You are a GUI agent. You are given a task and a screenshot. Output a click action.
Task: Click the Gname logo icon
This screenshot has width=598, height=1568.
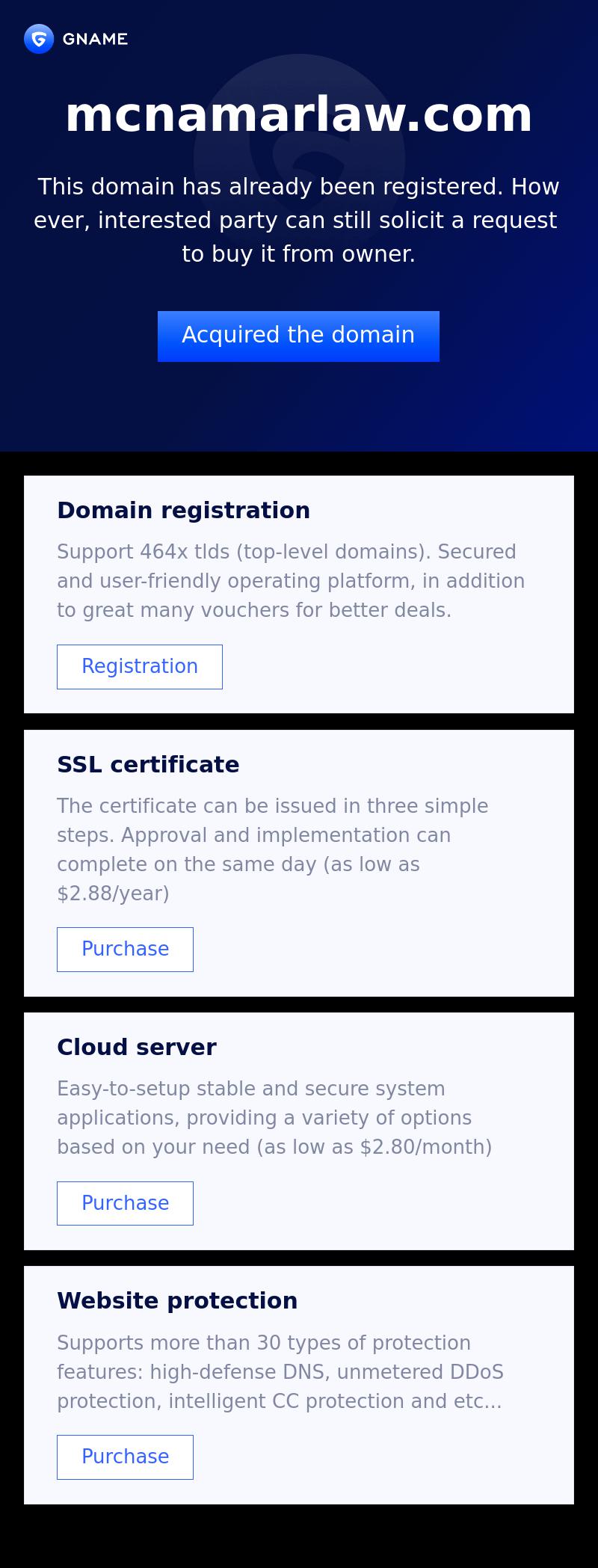39,39
